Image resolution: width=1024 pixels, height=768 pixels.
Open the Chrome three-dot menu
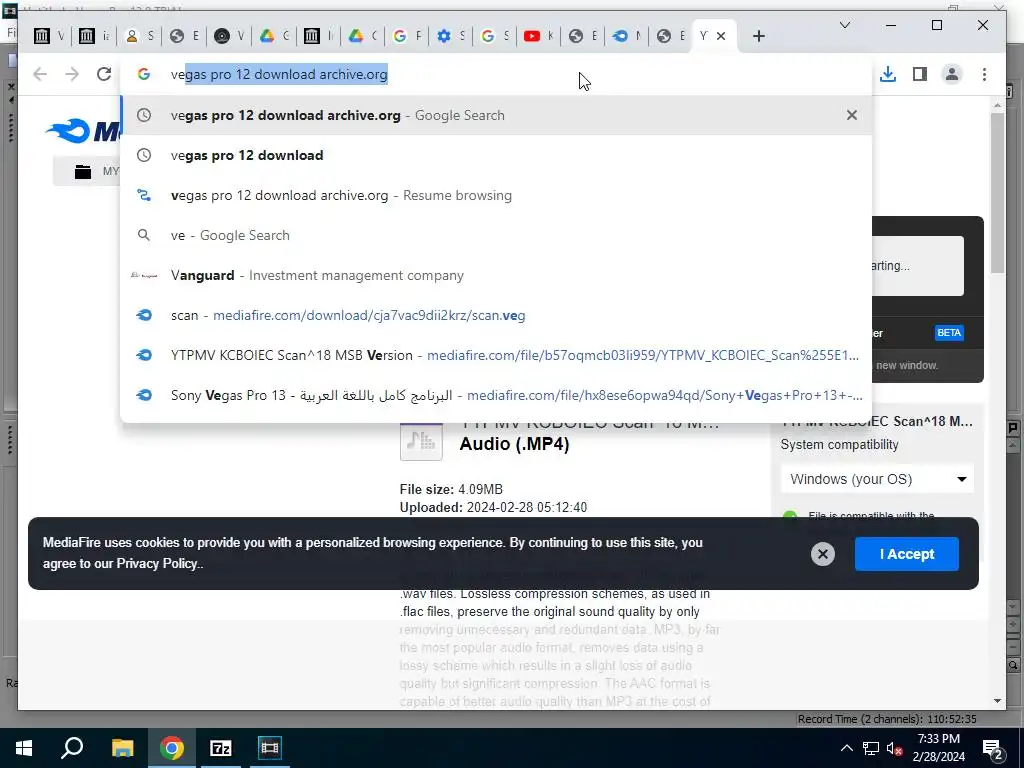coord(984,74)
